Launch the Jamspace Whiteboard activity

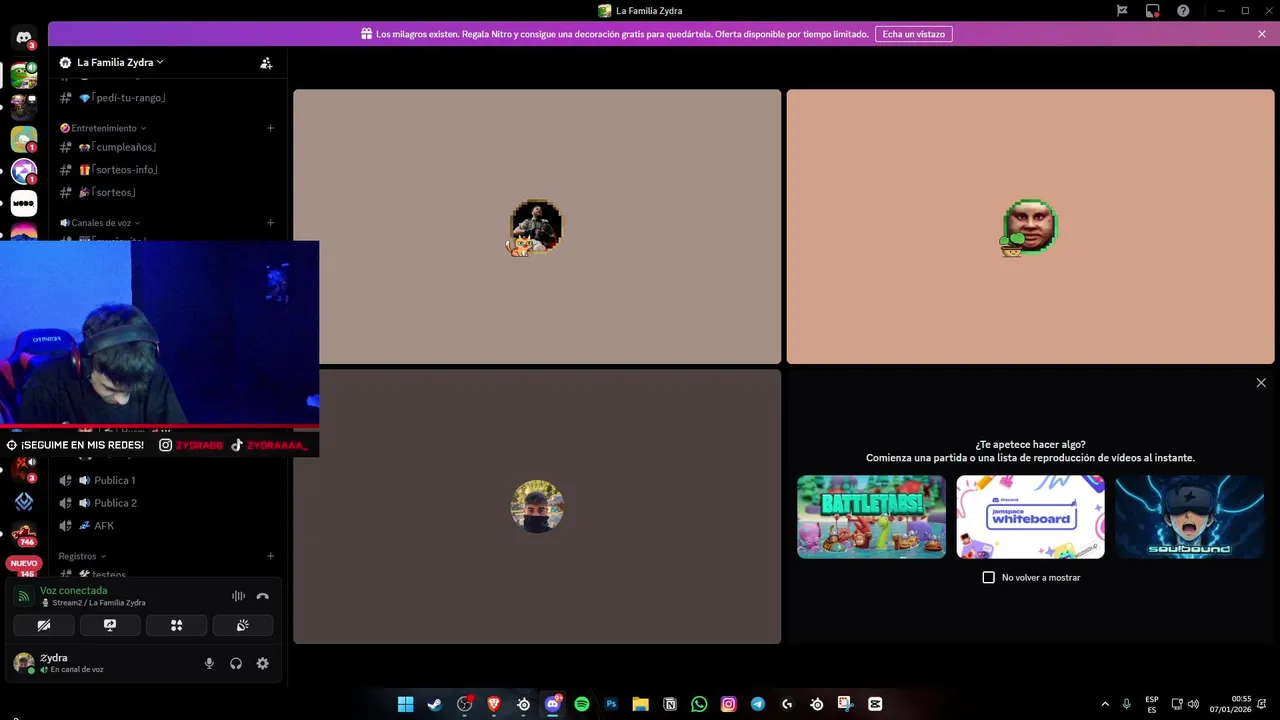(1030, 517)
